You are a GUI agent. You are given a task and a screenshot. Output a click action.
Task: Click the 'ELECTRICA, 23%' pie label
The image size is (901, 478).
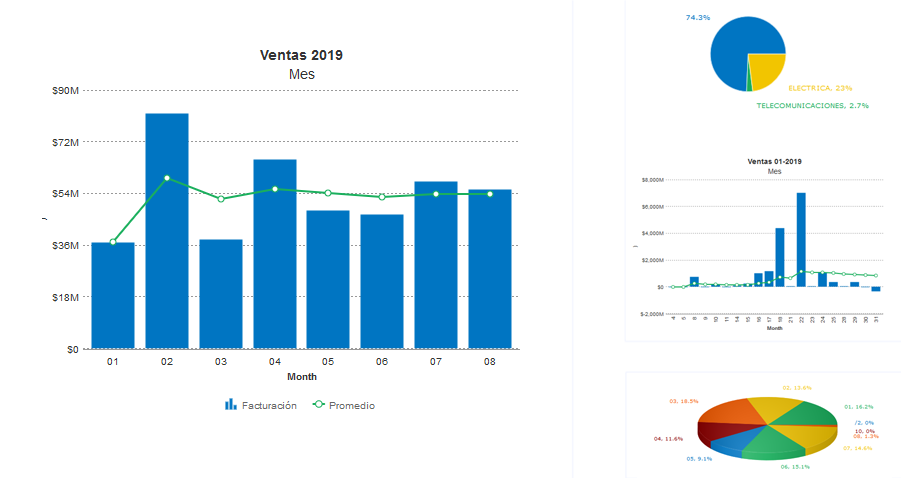[x=820, y=88]
